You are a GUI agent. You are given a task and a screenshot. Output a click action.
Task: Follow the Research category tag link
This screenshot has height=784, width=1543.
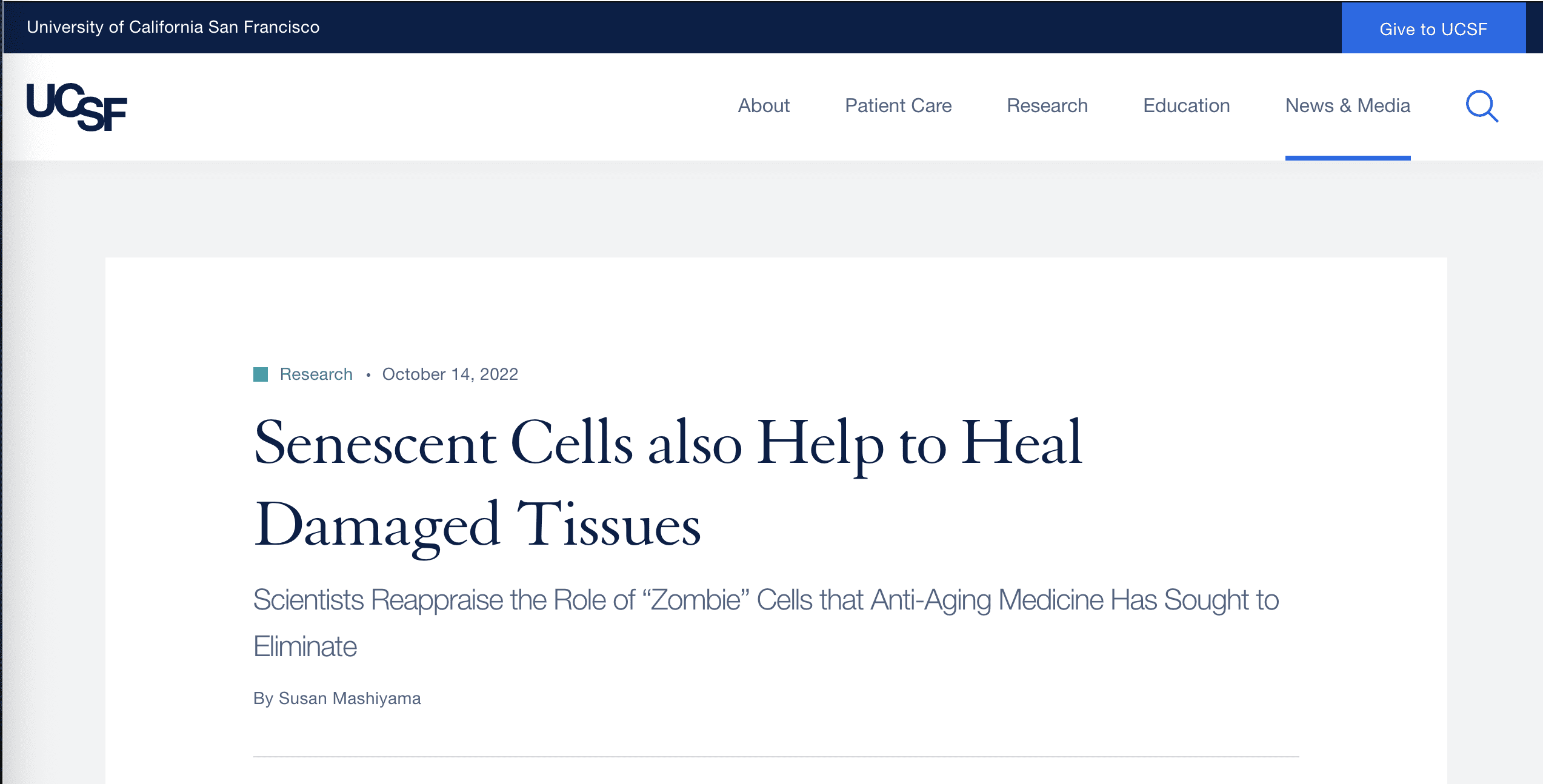coord(316,374)
